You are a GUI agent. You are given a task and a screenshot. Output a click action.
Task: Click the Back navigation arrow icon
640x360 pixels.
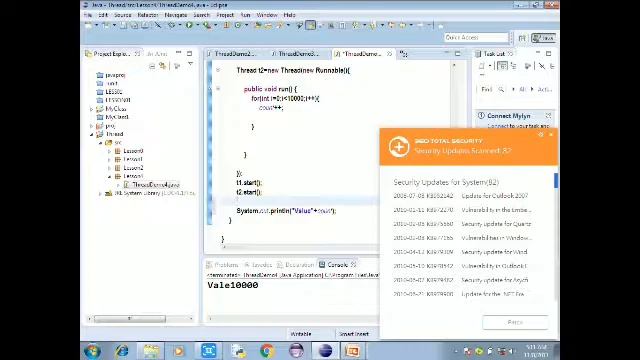402,25
